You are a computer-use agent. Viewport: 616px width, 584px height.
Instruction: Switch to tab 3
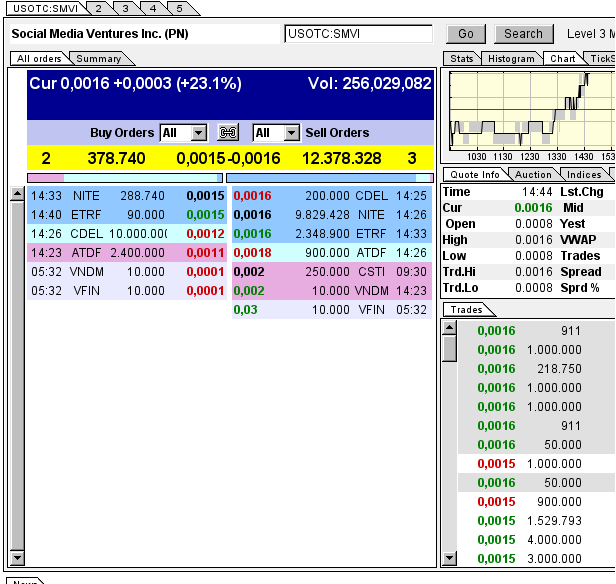click(125, 8)
